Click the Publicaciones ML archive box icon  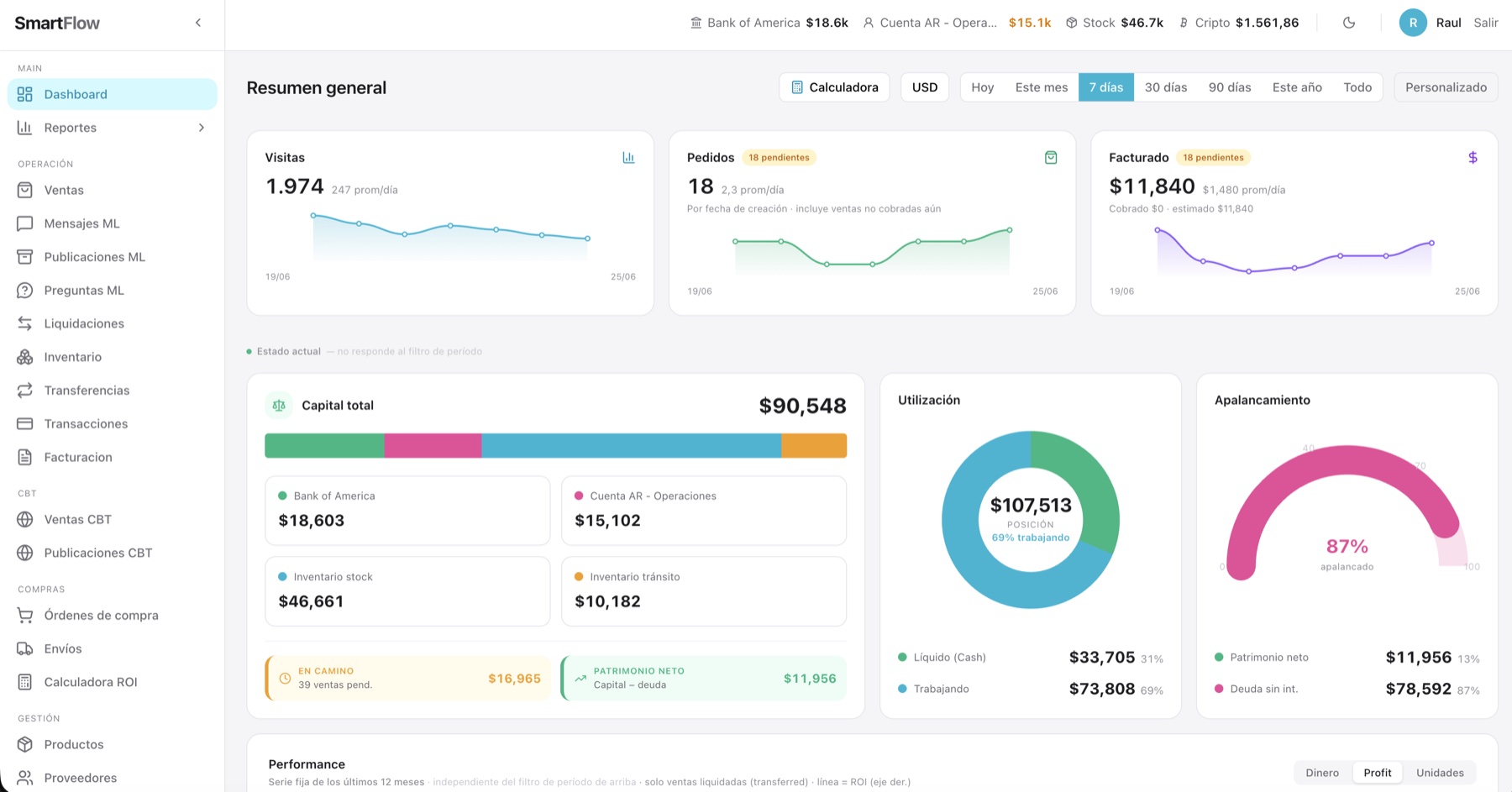(x=25, y=257)
